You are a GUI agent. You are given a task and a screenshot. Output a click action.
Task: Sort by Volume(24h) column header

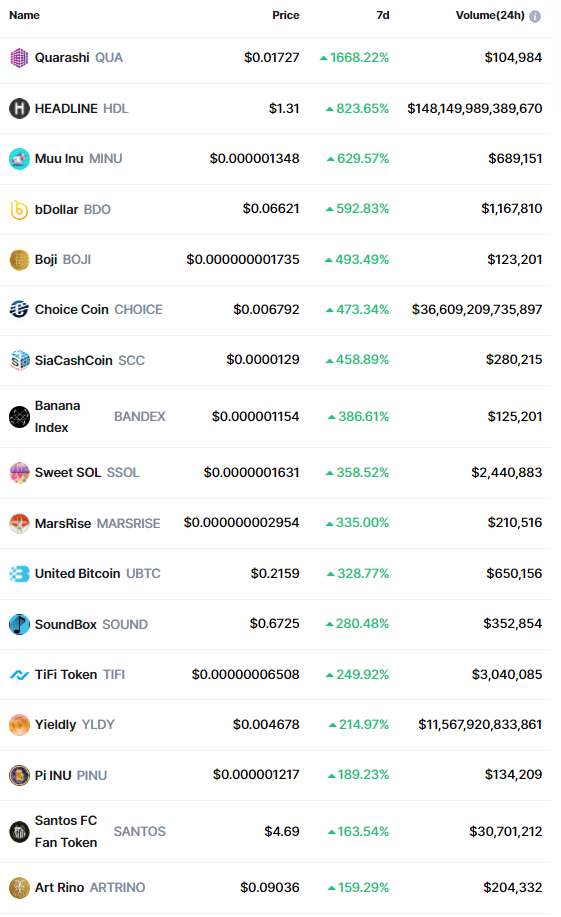[x=490, y=15]
